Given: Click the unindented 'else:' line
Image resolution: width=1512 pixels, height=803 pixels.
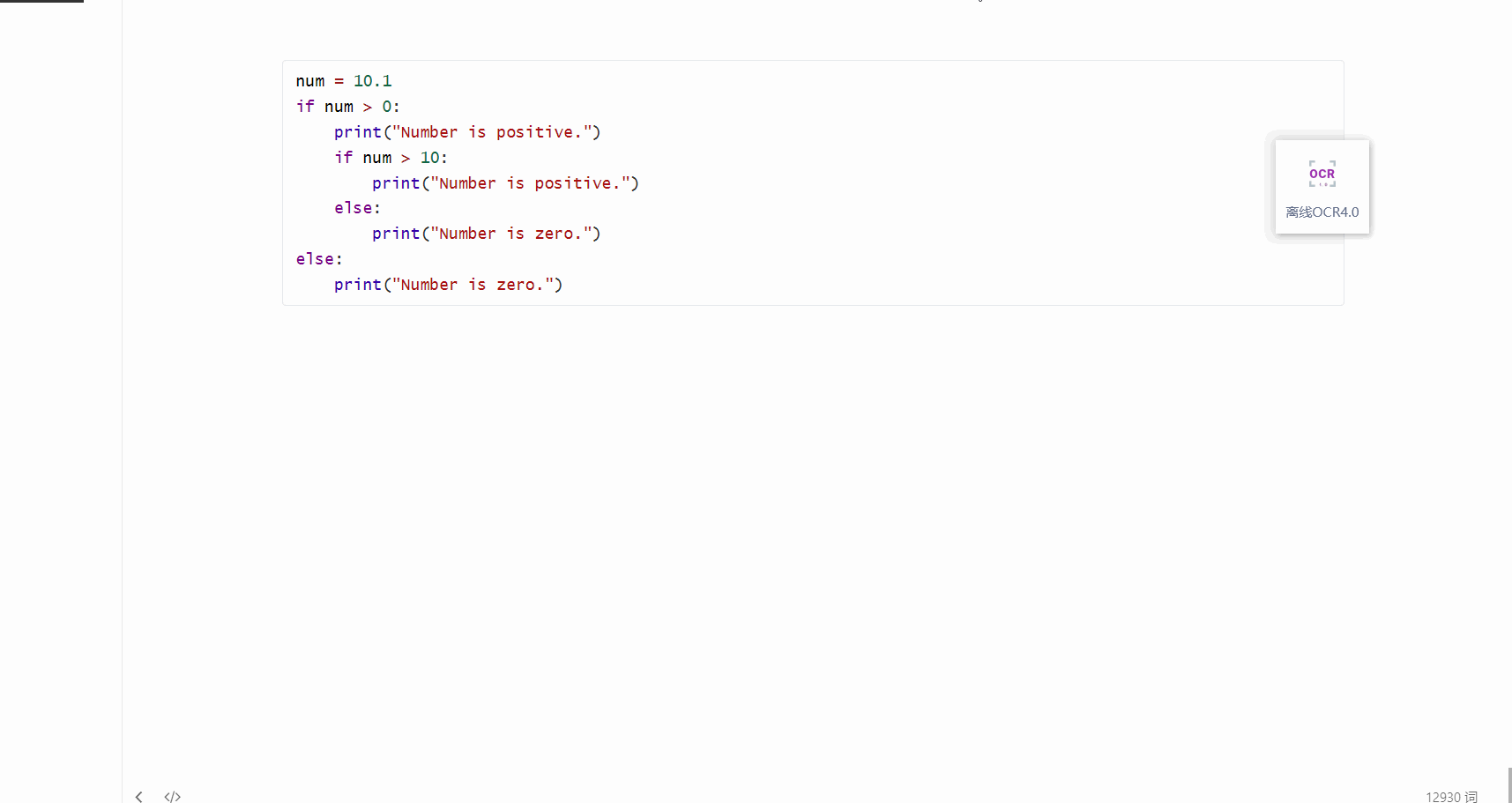Looking at the screenshot, I should 319,259.
